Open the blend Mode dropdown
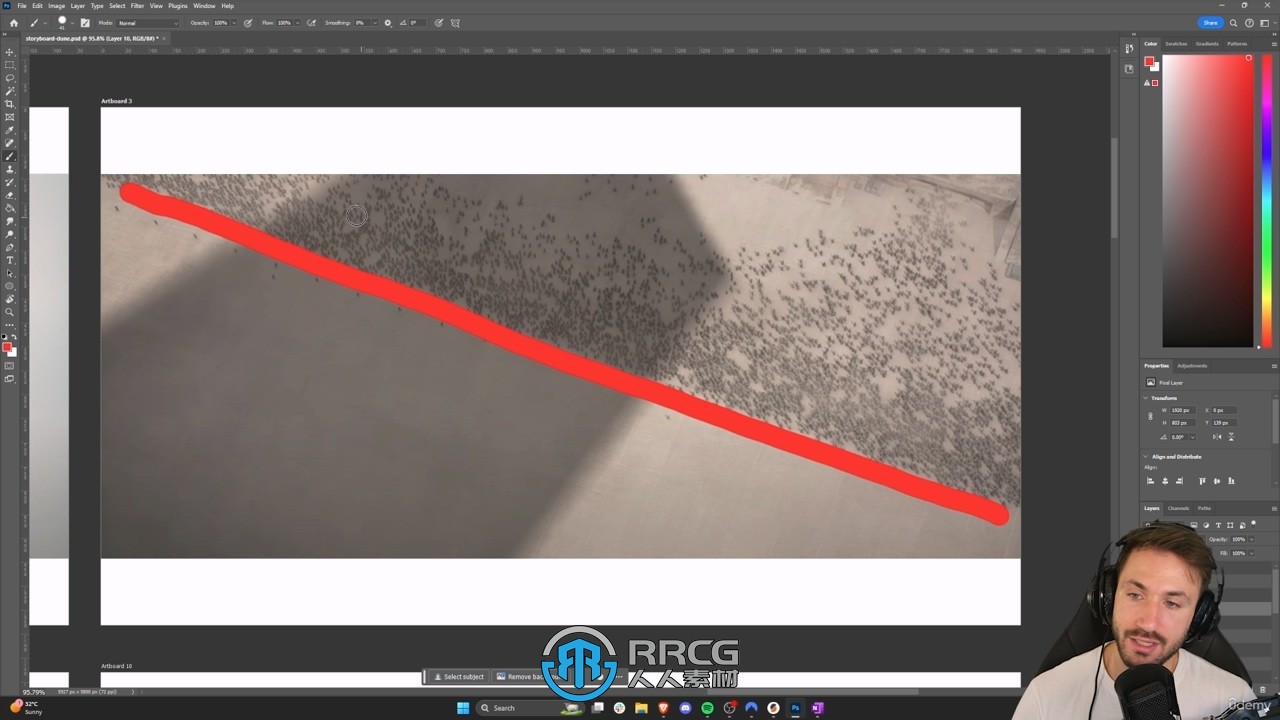The height and width of the screenshot is (720, 1280). (148, 22)
